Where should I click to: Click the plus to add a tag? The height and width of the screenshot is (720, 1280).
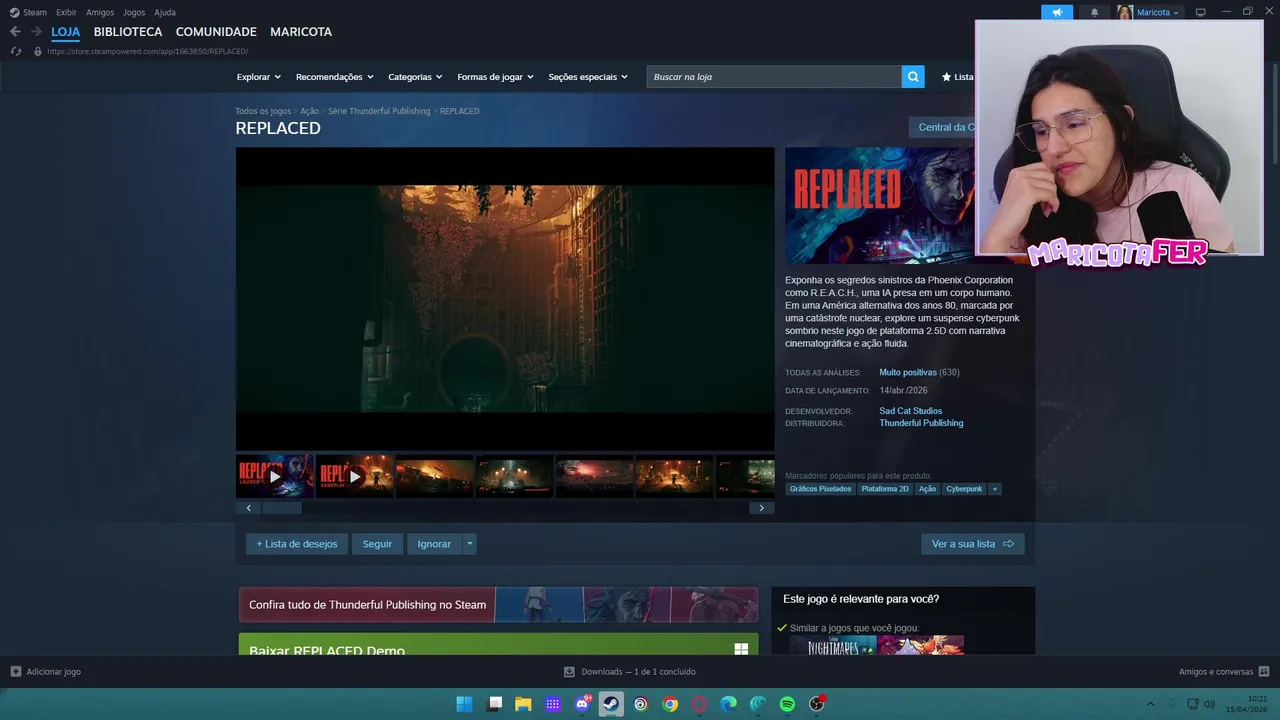pyautogui.click(x=994, y=489)
